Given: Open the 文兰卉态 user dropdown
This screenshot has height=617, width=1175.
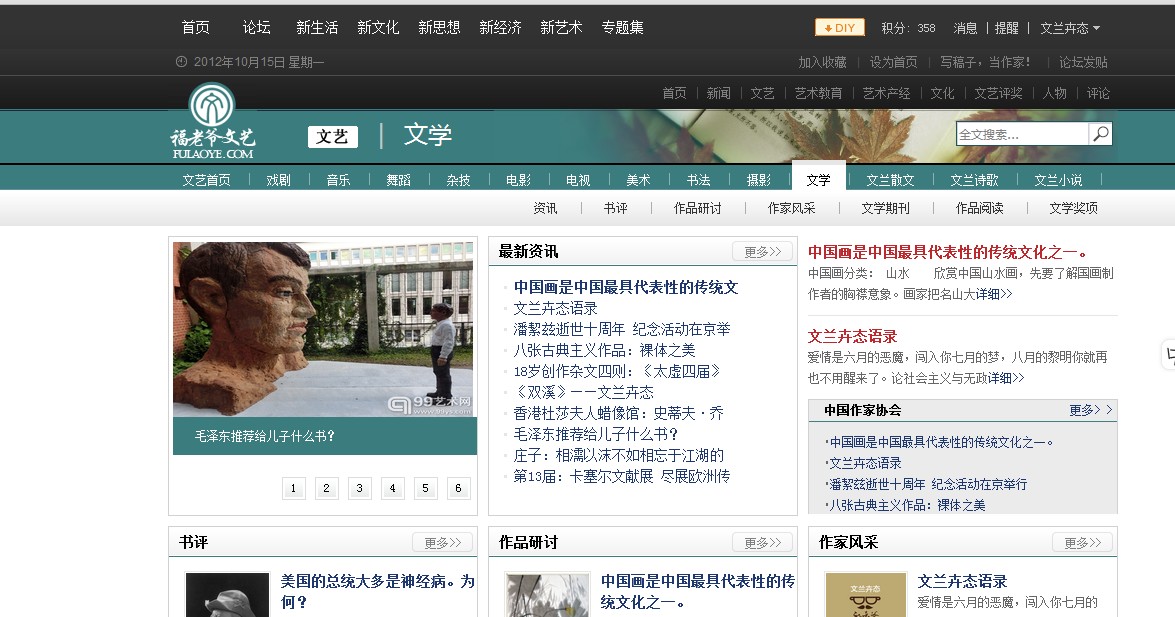Looking at the screenshot, I should (x=1070, y=28).
